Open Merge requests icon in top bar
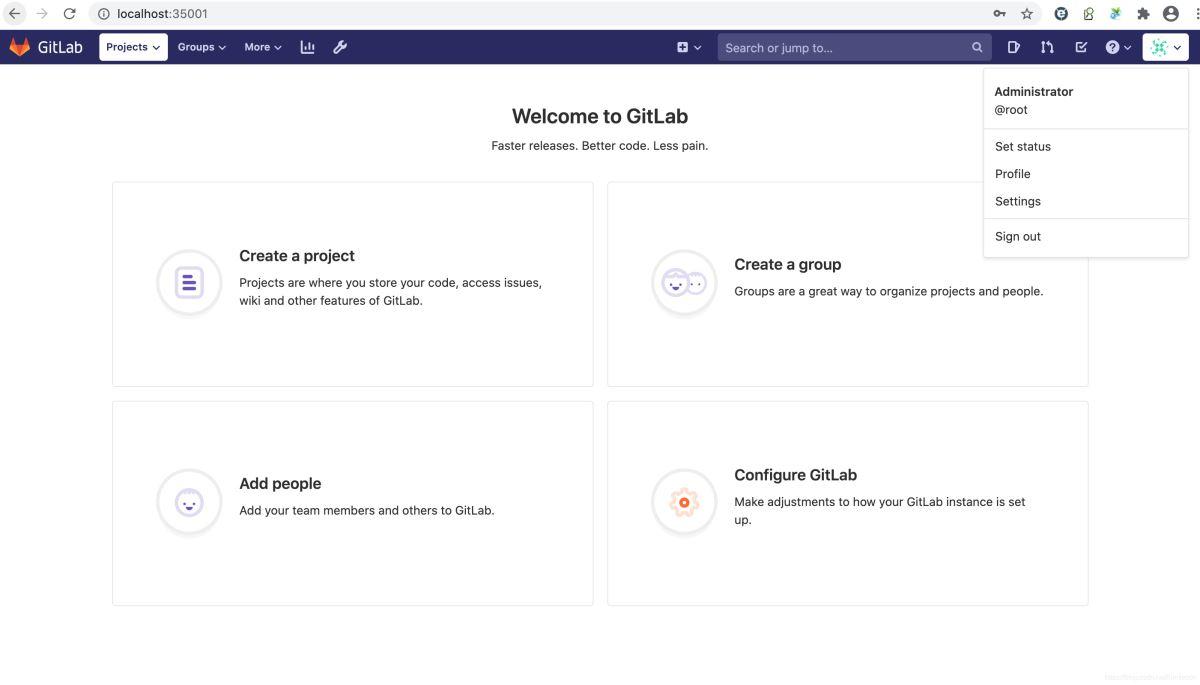This screenshot has width=1200, height=685. pyautogui.click(x=1047, y=47)
